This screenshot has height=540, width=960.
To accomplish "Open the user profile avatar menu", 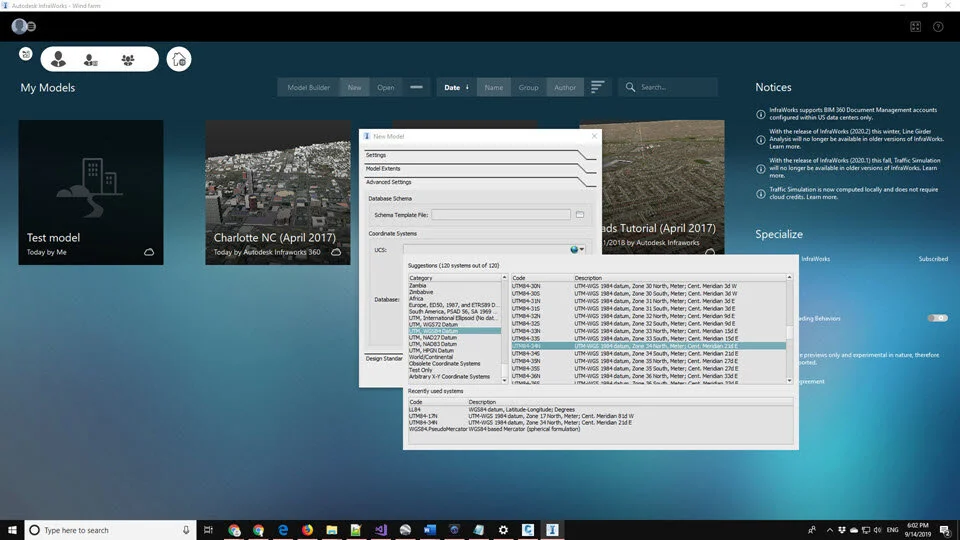I will [19, 26].
